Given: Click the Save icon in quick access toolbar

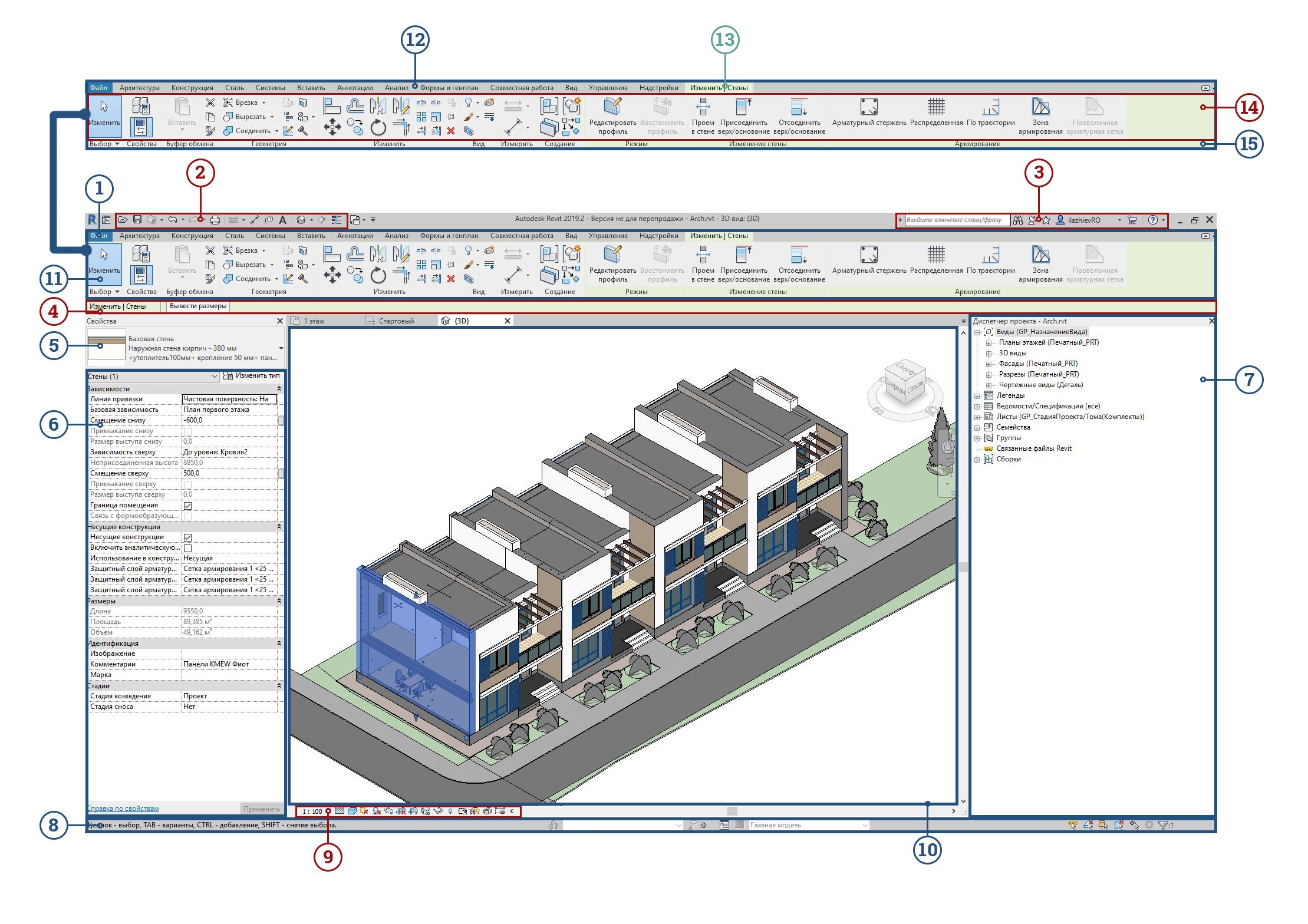Looking at the screenshot, I should (137, 220).
